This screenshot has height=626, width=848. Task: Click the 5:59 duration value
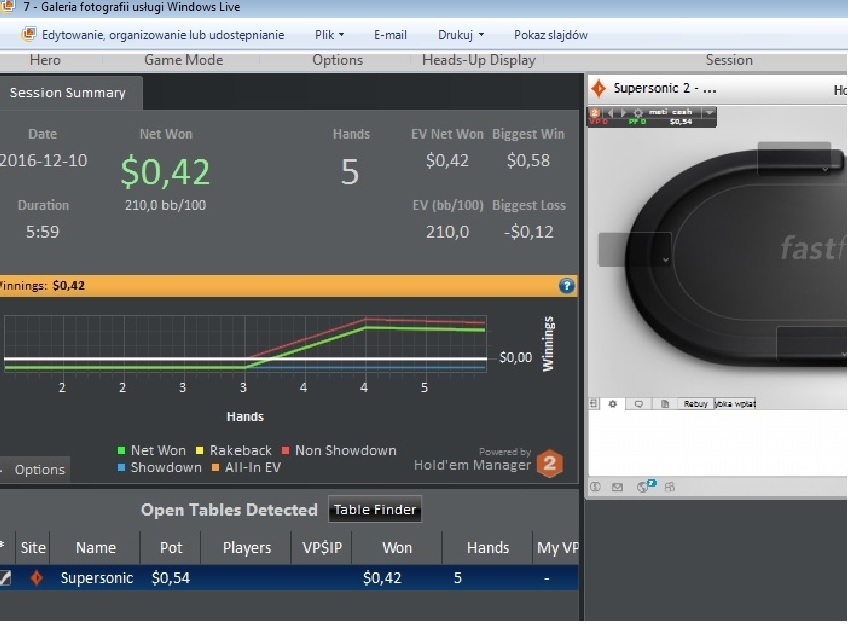(42, 232)
